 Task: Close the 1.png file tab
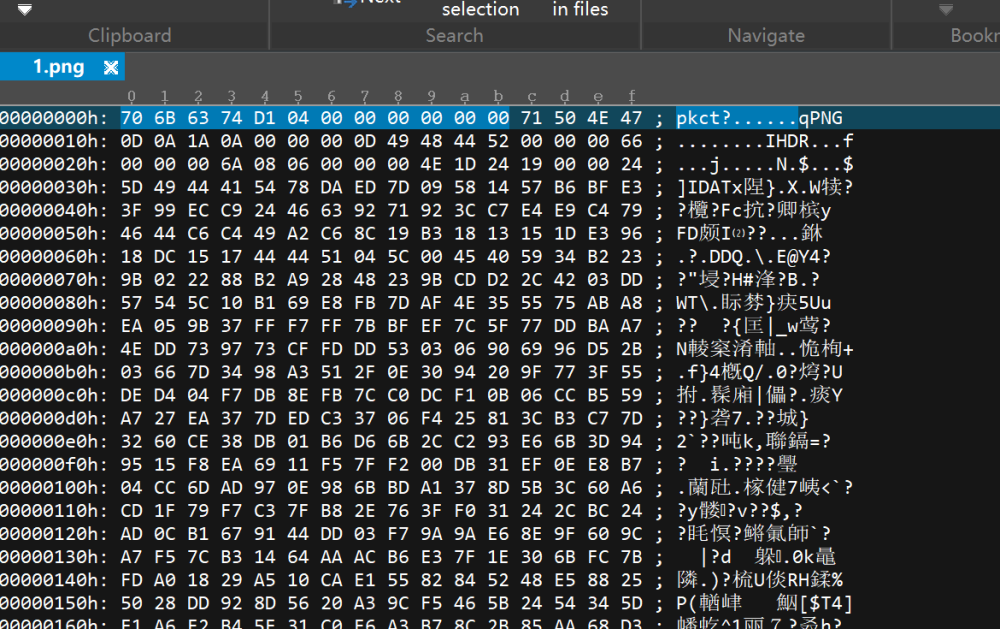point(111,68)
